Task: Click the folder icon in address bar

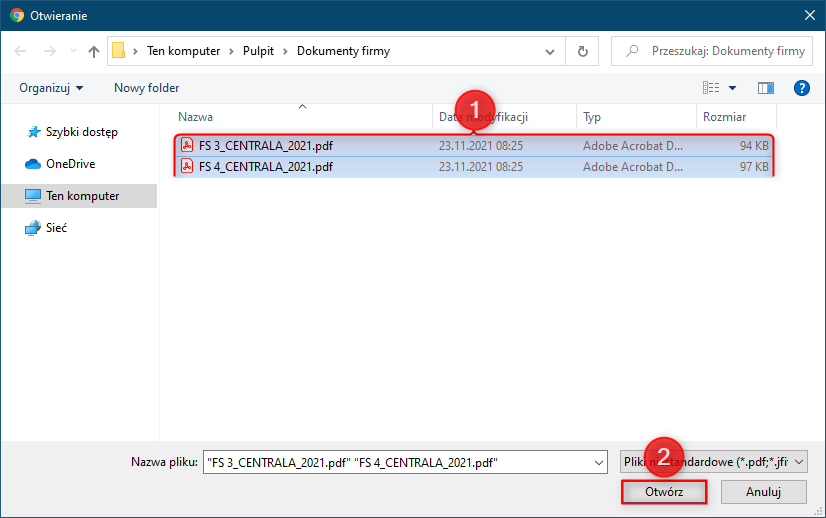Action: pyautogui.click(x=119, y=51)
